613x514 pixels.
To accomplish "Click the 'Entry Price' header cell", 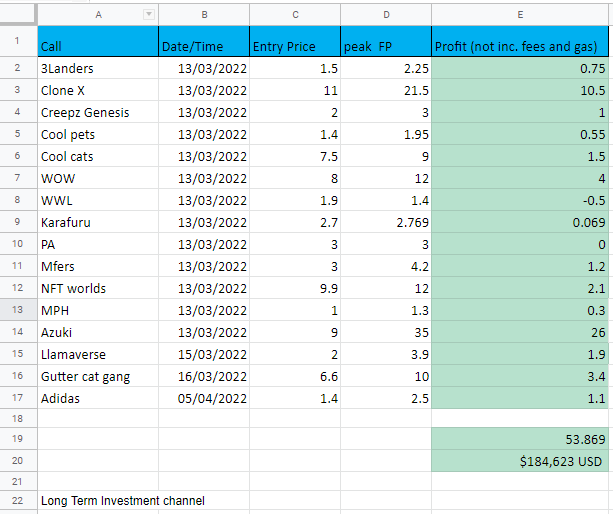I will pos(295,41).
